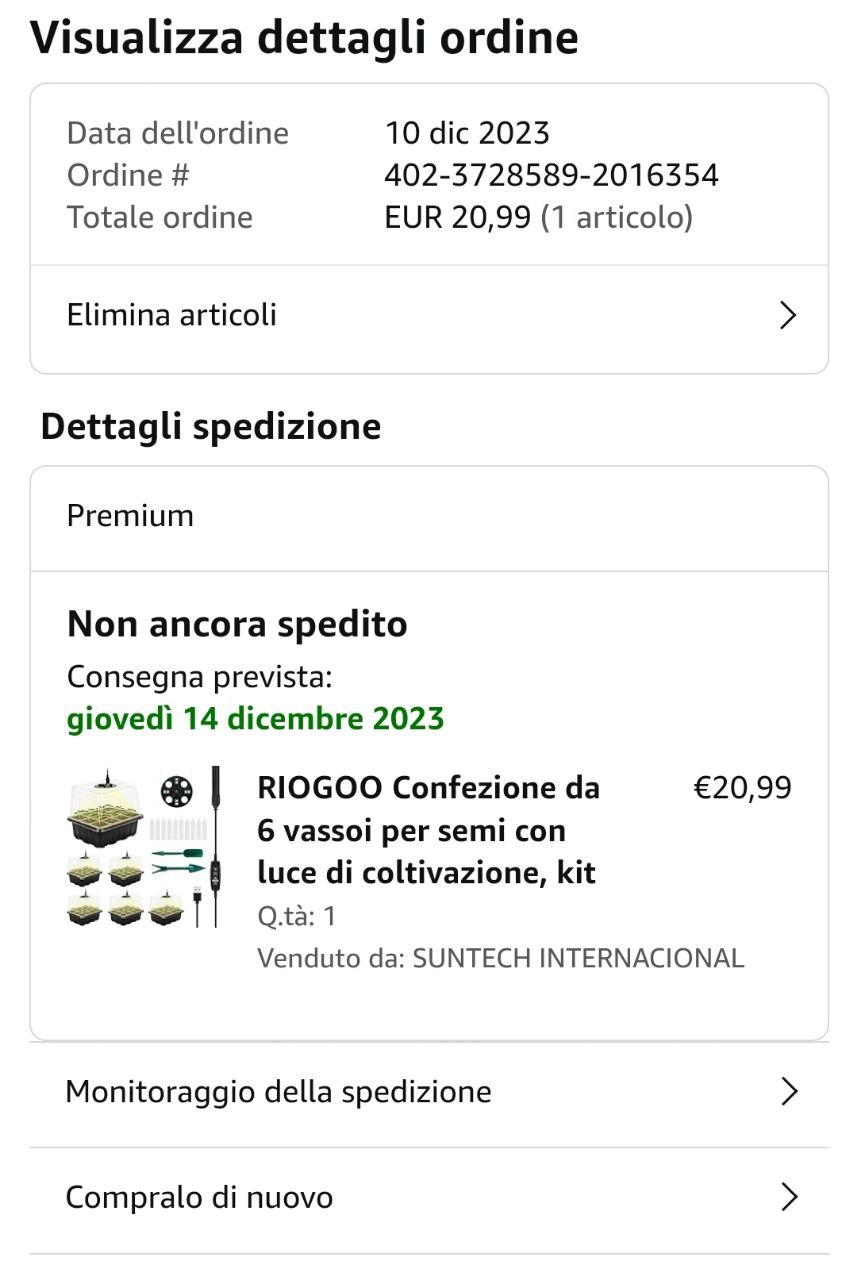Select the Elimina articoli row label
This screenshot has height=1280, width=857.
click(172, 315)
